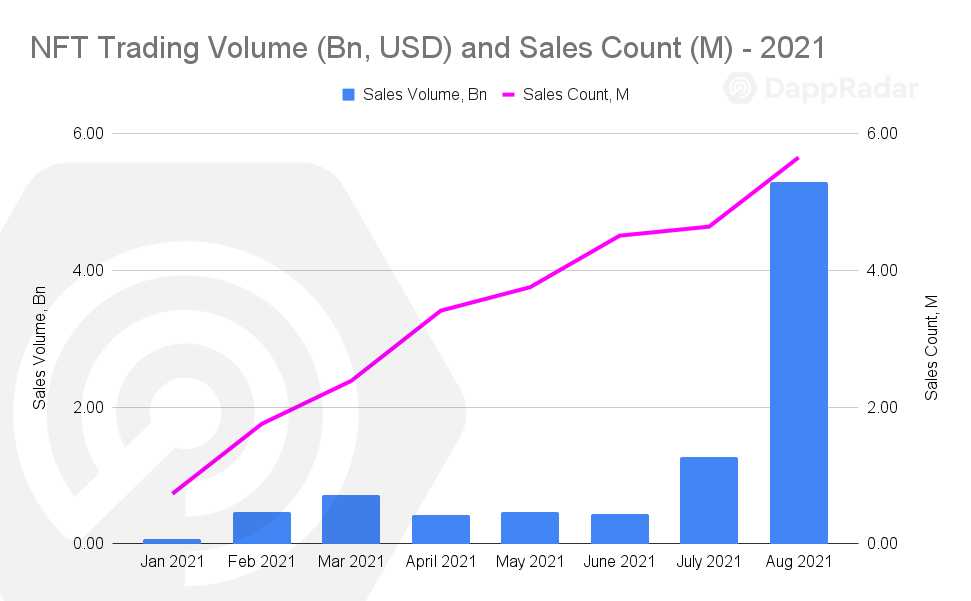Click the Jan 2021 axis label
The image size is (971, 601).
172,561
